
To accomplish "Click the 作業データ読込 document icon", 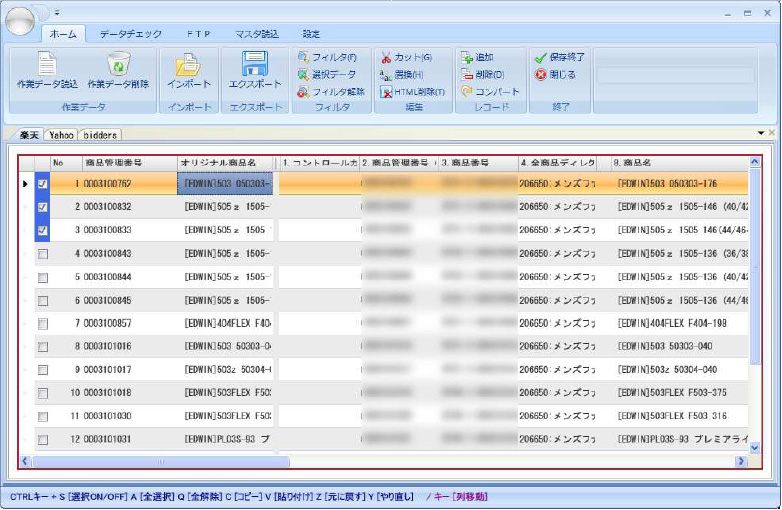I will click(x=47, y=64).
